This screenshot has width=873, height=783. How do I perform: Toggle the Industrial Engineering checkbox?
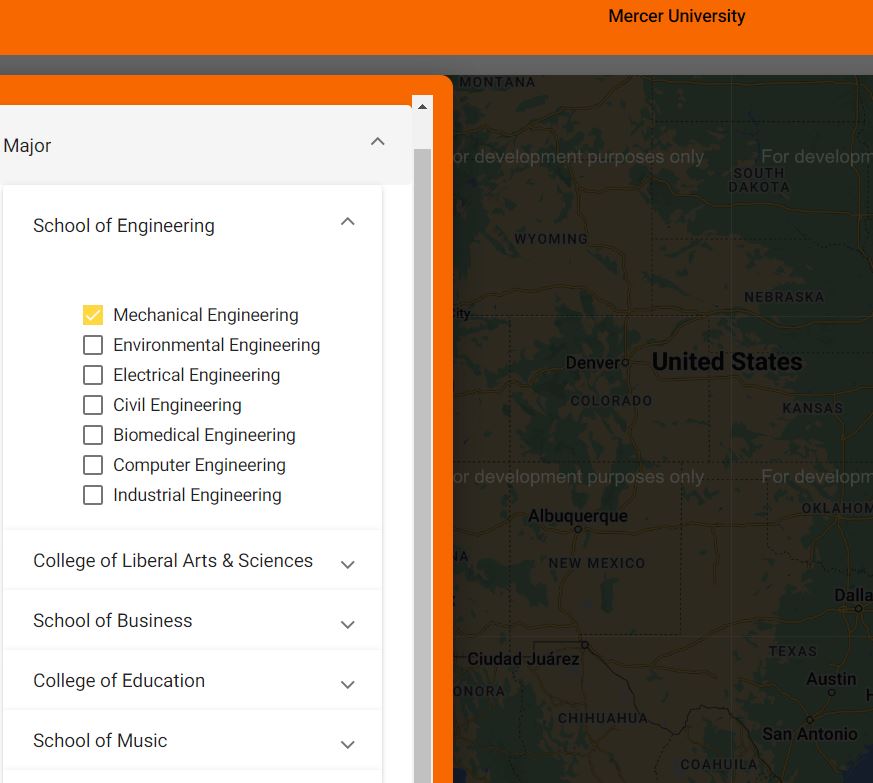[93, 495]
